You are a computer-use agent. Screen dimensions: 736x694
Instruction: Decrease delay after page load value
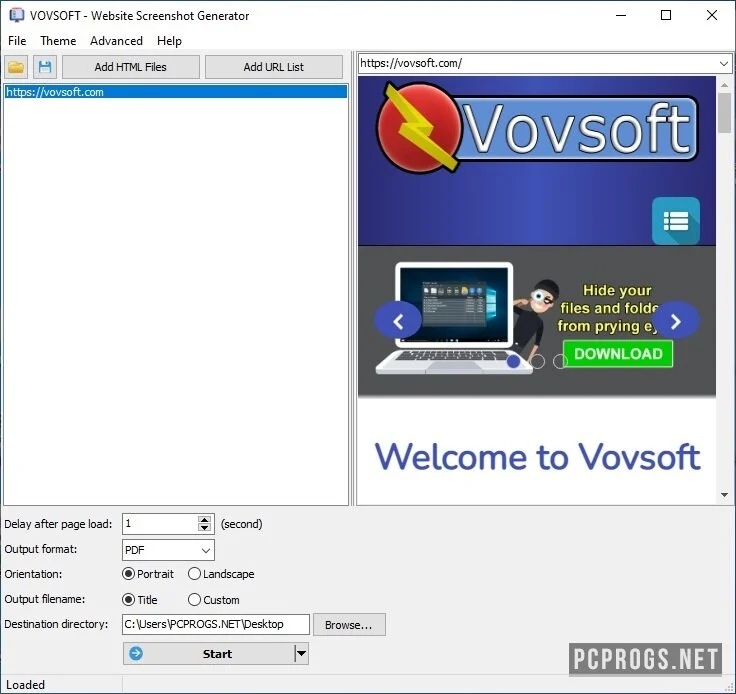[x=204, y=528]
